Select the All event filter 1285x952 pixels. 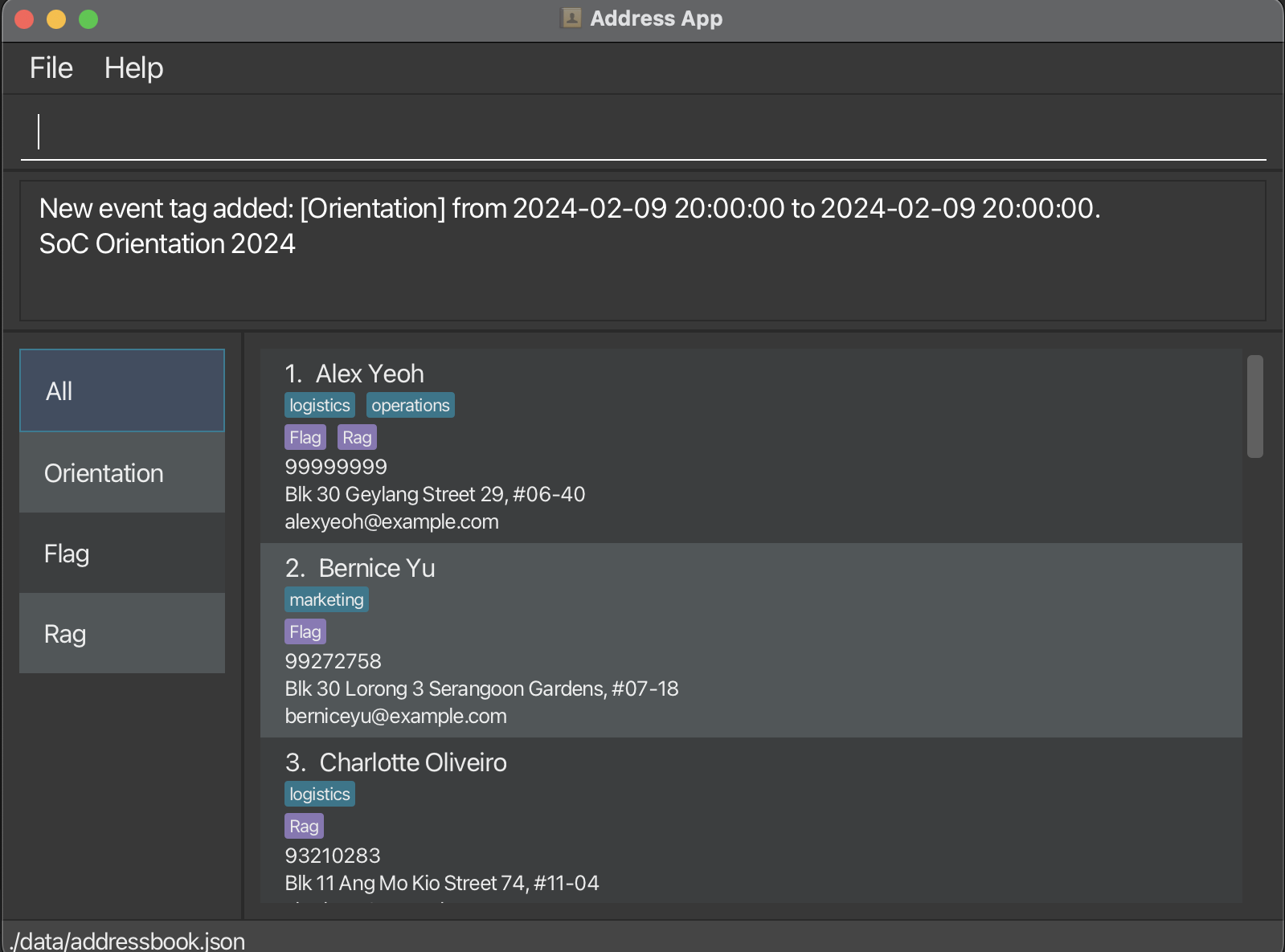coord(122,391)
